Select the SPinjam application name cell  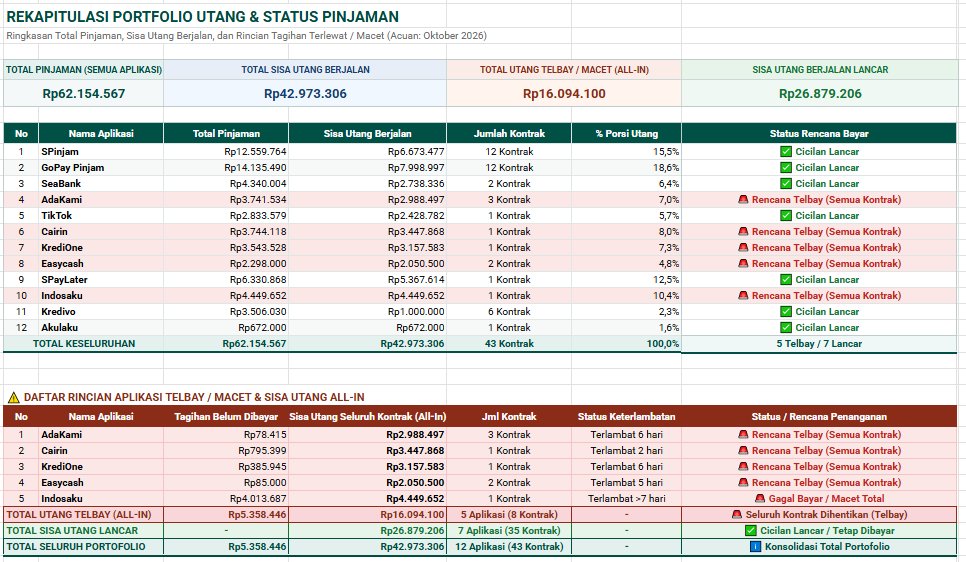point(101,152)
